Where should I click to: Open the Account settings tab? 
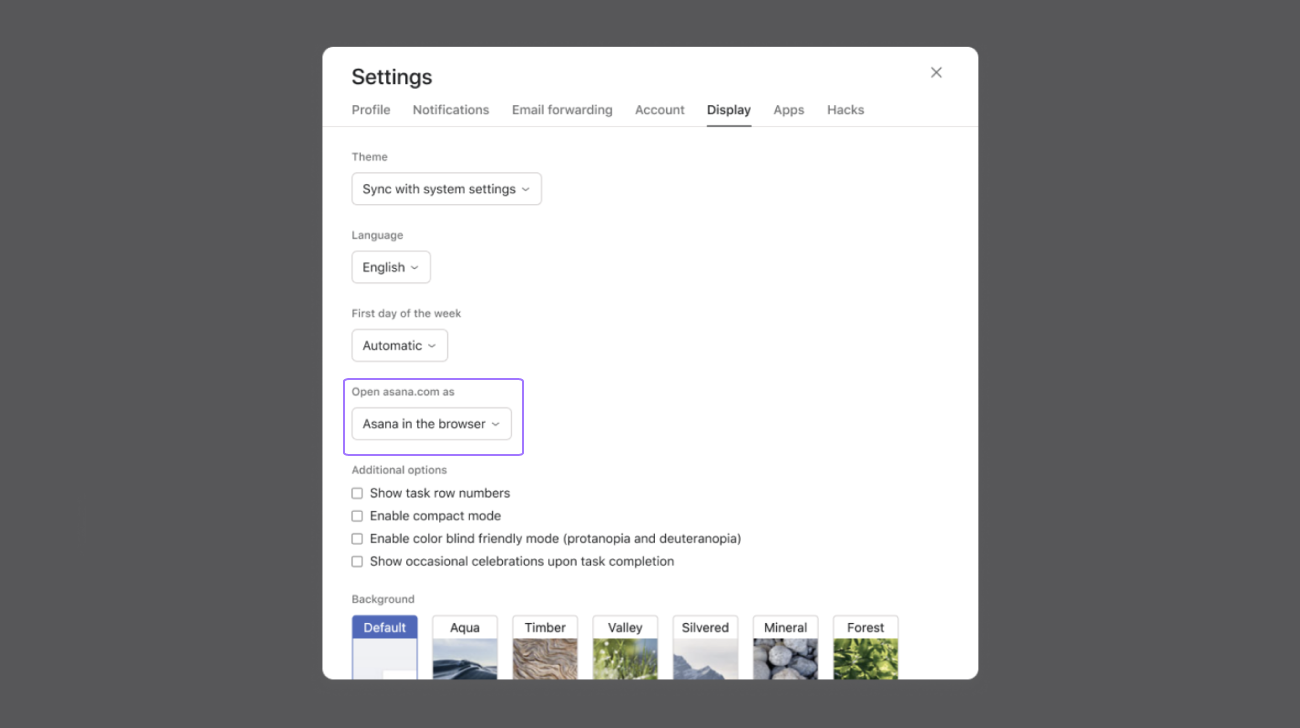tap(659, 110)
